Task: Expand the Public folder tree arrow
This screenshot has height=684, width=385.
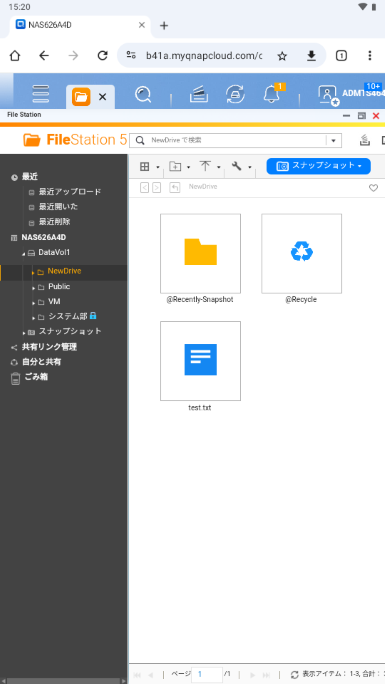Action: [33, 287]
